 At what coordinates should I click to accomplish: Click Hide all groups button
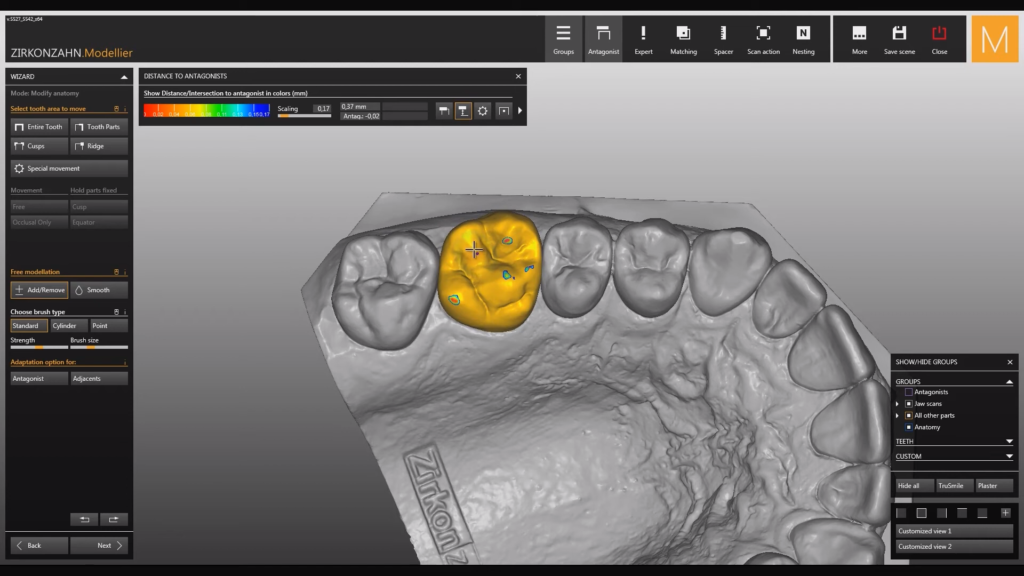coord(914,486)
